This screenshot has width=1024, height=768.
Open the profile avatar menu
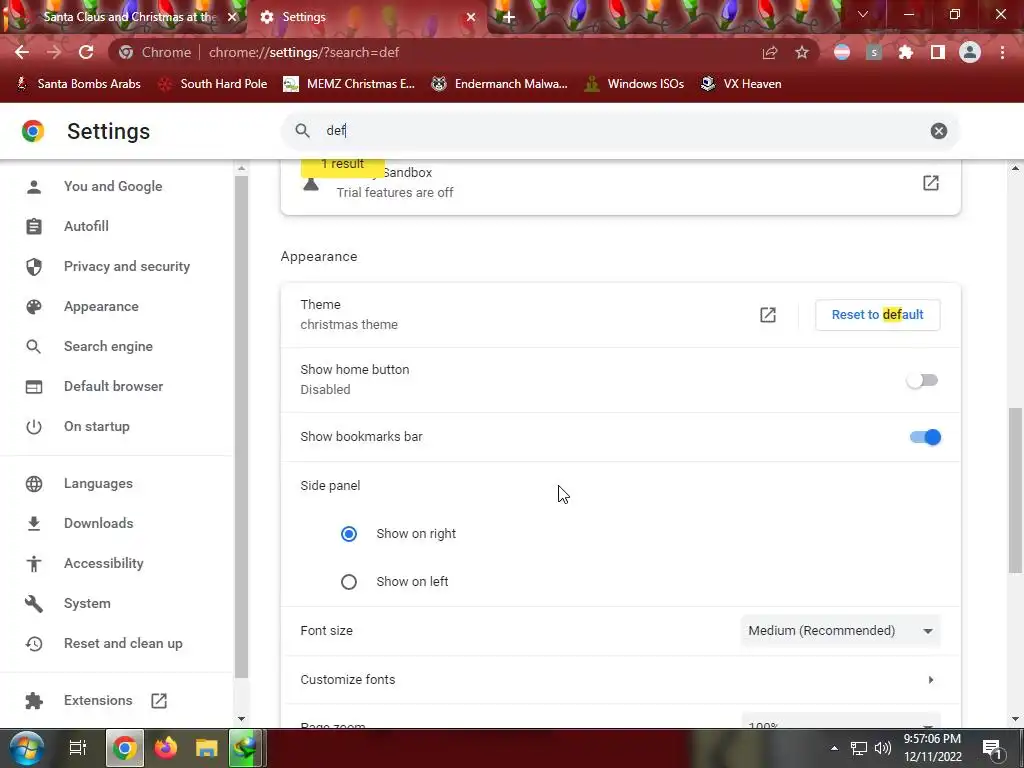tap(970, 52)
